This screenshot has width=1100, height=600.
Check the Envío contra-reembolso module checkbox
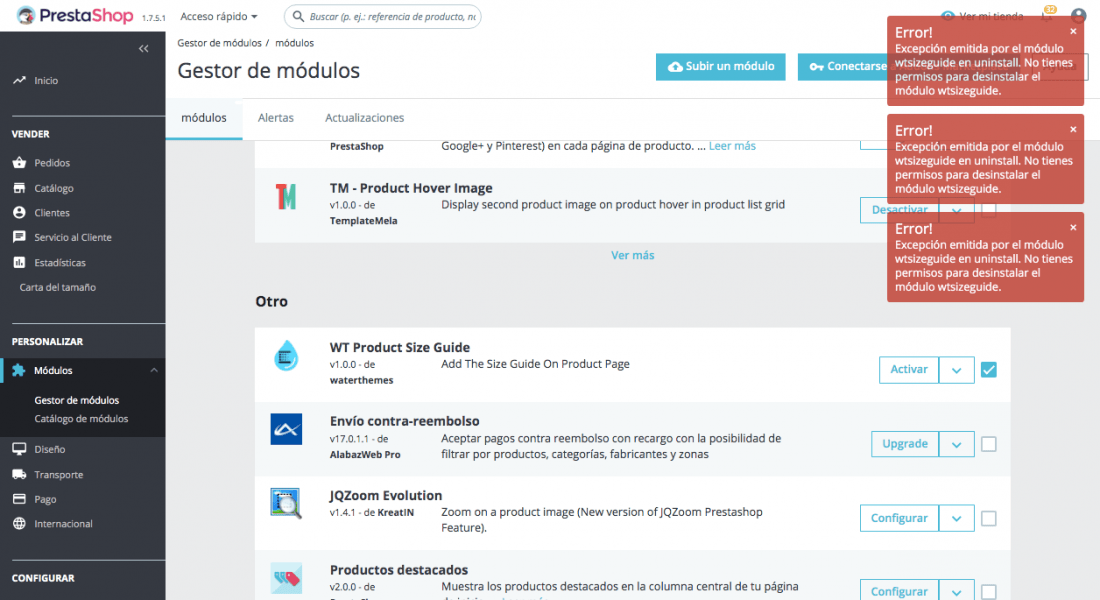tap(988, 444)
